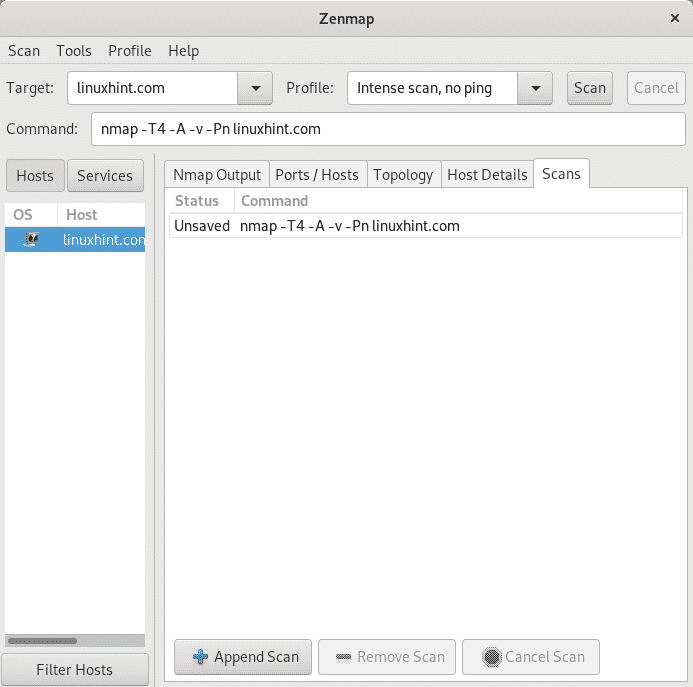Select the Hosts button
Image resolution: width=693 pixels, height=687 pixels.
pos(35,176)
